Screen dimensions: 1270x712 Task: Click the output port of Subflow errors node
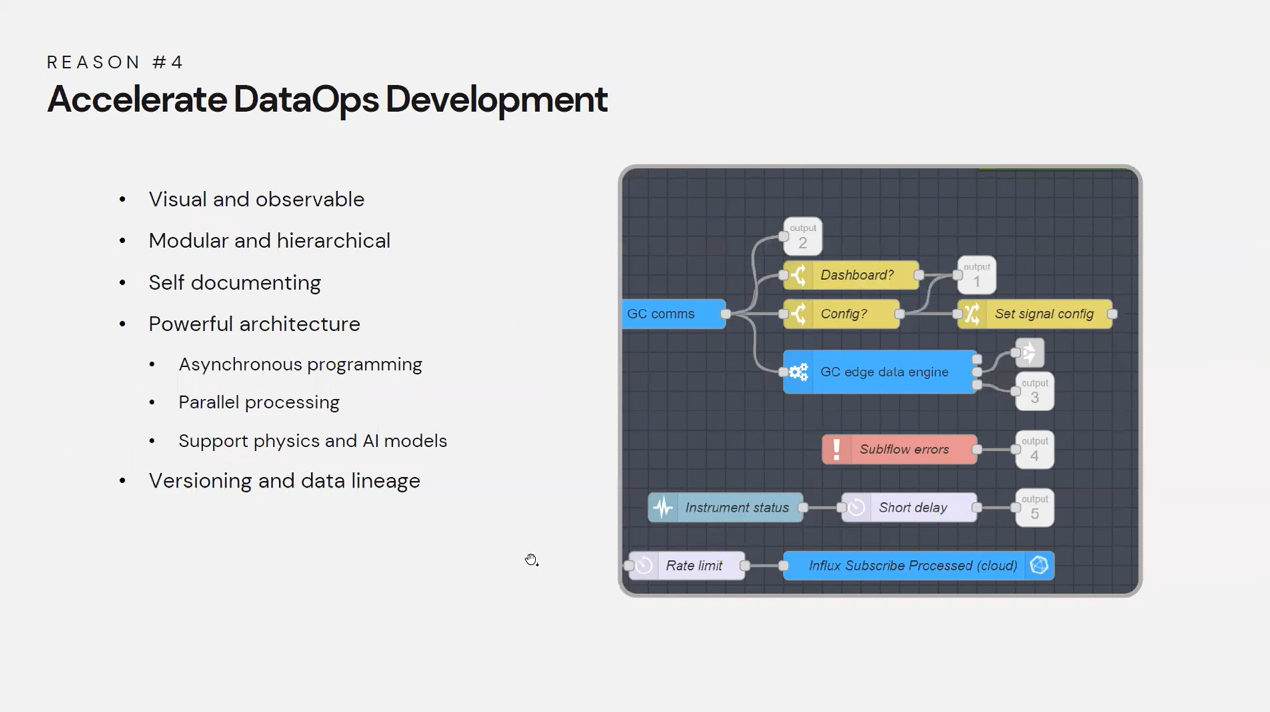(977, 450)
